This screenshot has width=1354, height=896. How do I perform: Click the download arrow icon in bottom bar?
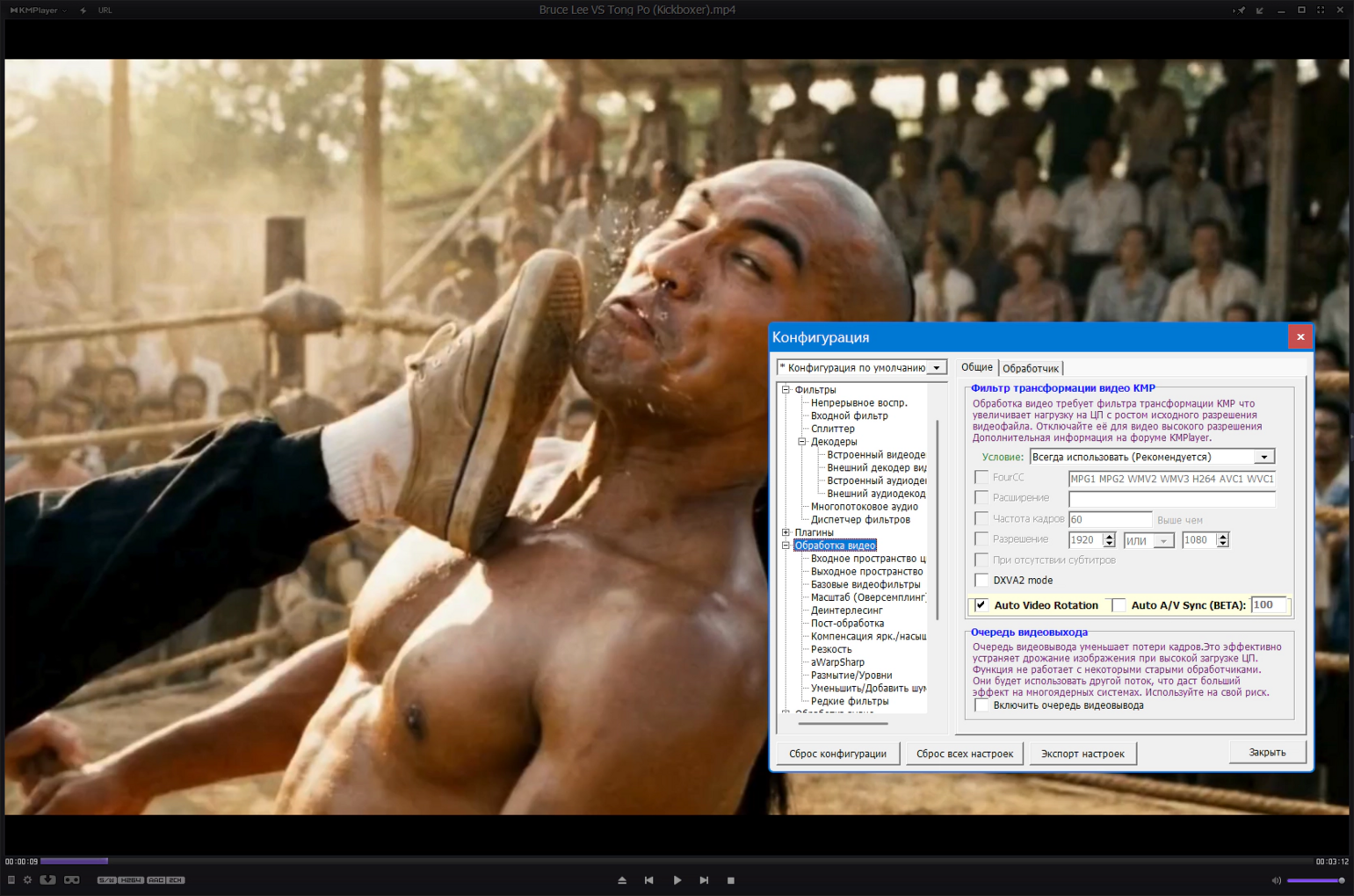coord(47,879)
